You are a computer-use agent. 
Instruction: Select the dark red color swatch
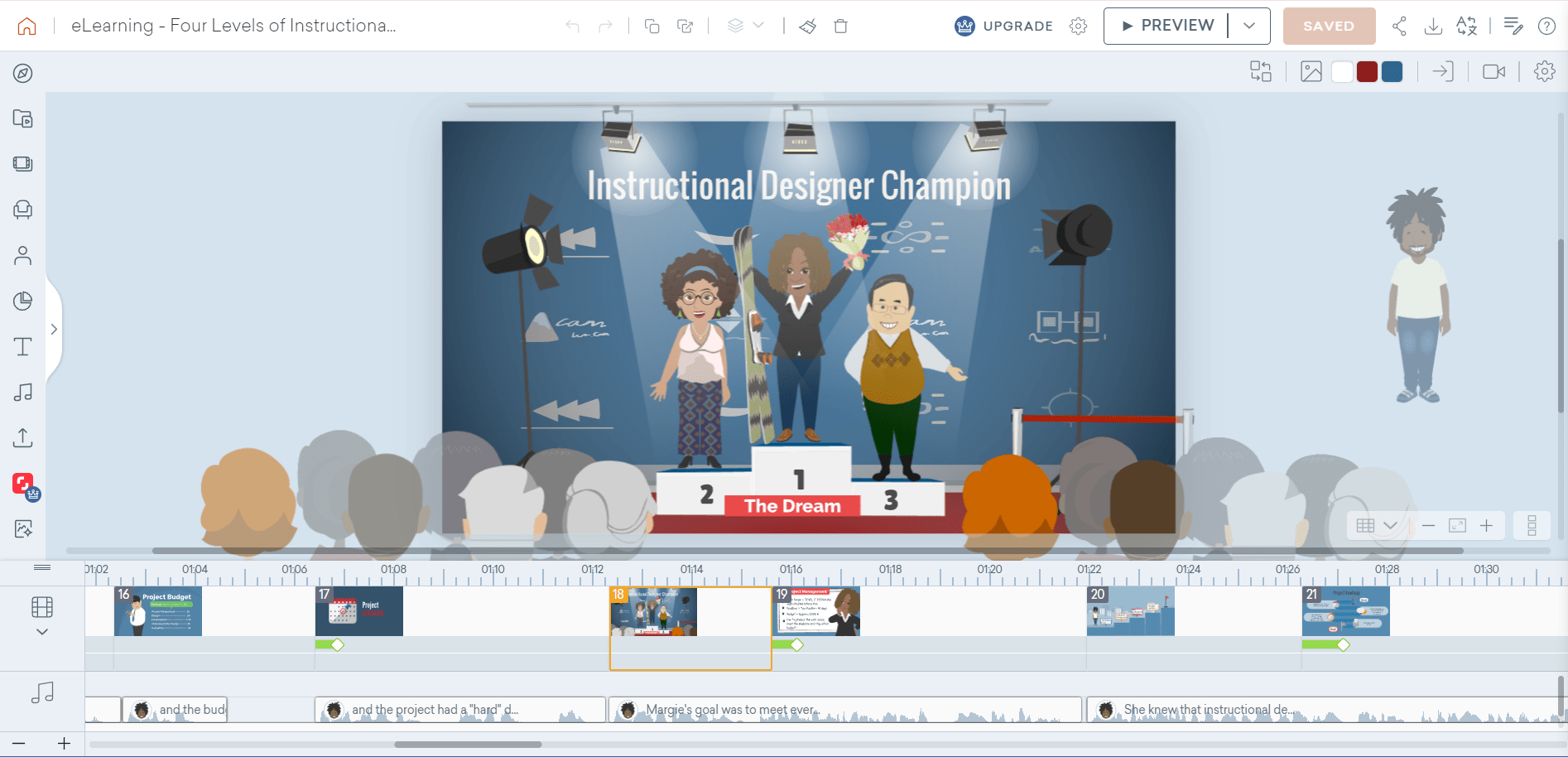(x=1367, y=71)
